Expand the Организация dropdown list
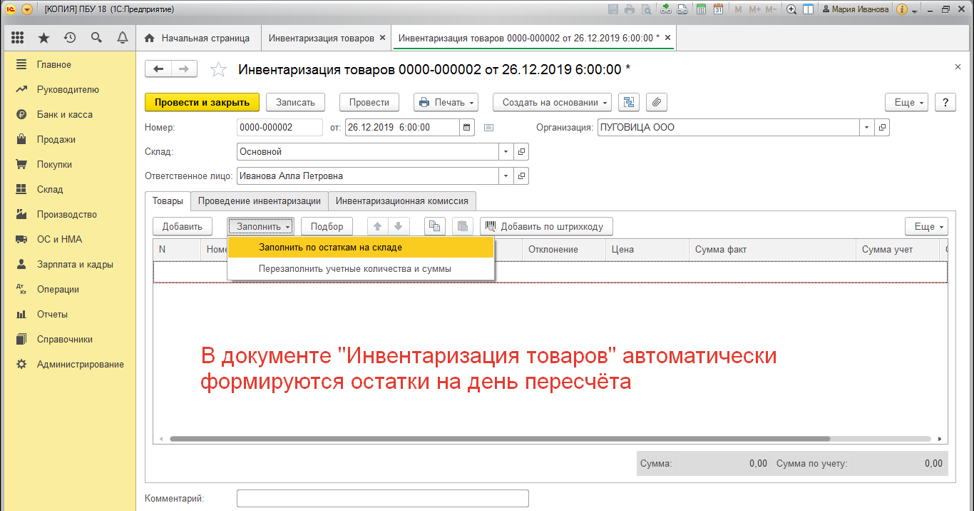This screenshot has width=974, height=511. [x=866, y=128]
